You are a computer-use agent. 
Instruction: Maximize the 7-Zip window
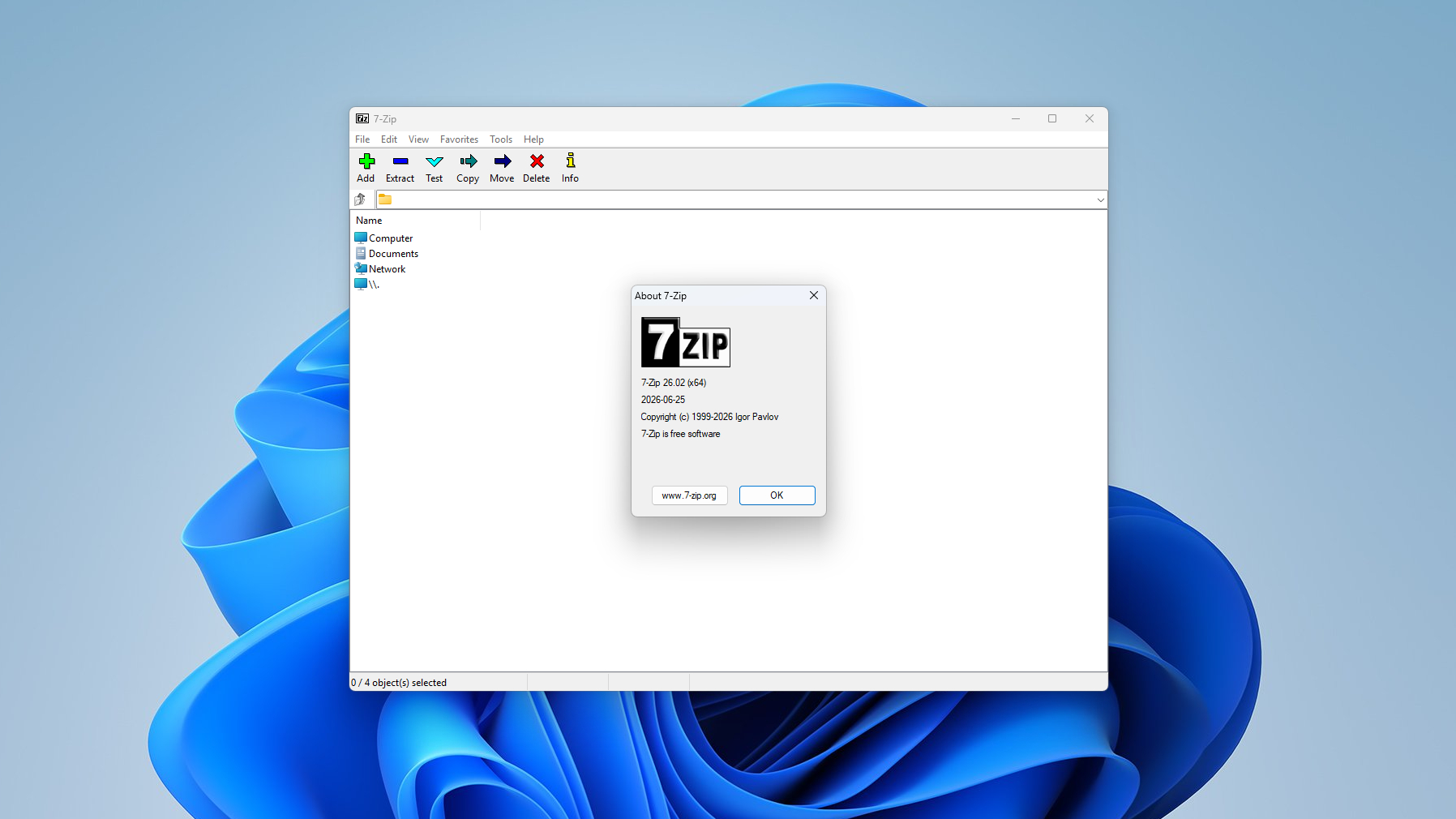click(x=1052, y=118)
